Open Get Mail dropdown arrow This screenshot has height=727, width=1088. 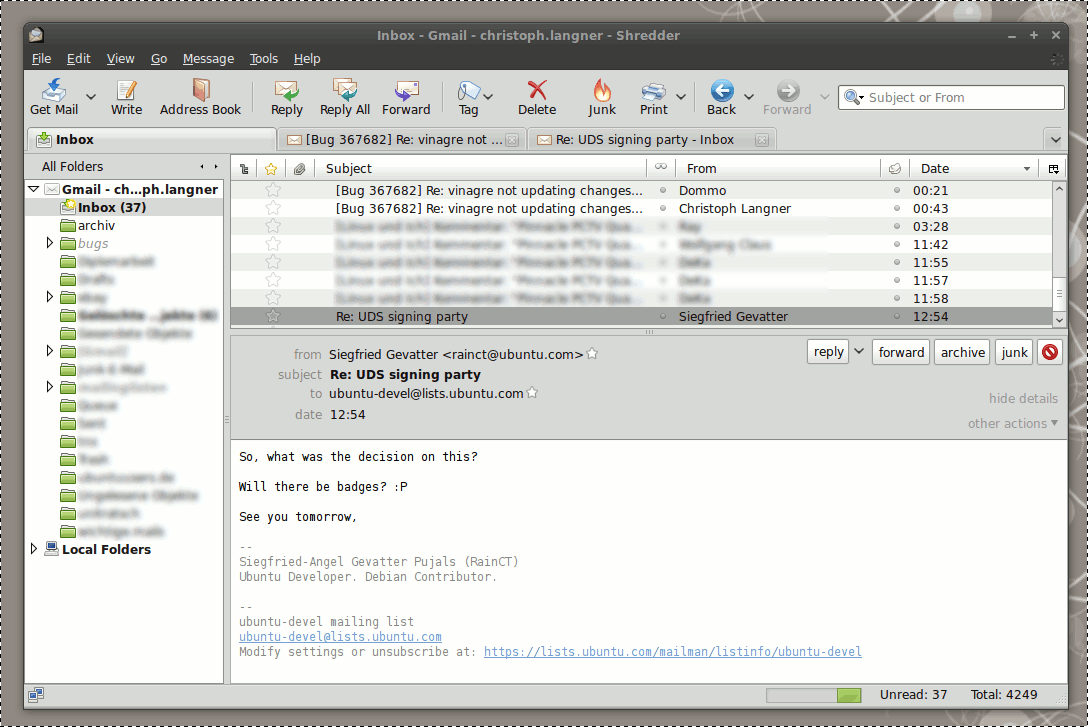point(91,96)
